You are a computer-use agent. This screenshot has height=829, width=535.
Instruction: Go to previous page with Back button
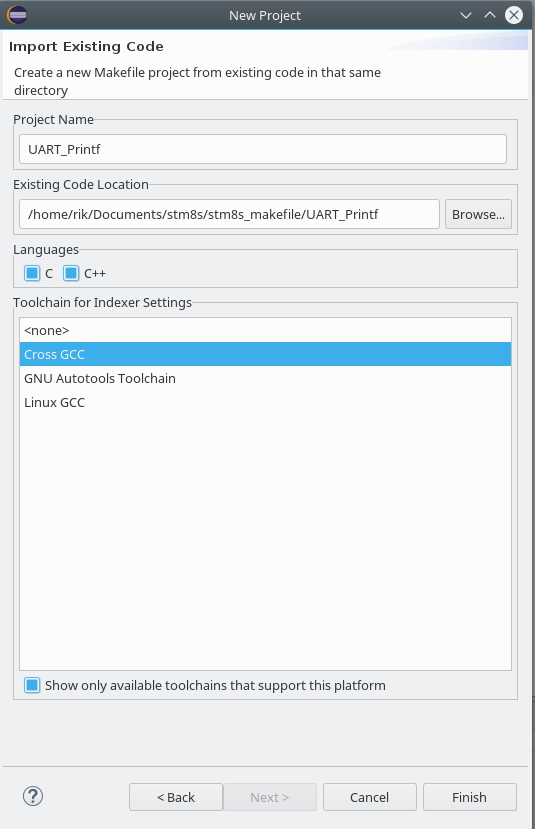176,797
